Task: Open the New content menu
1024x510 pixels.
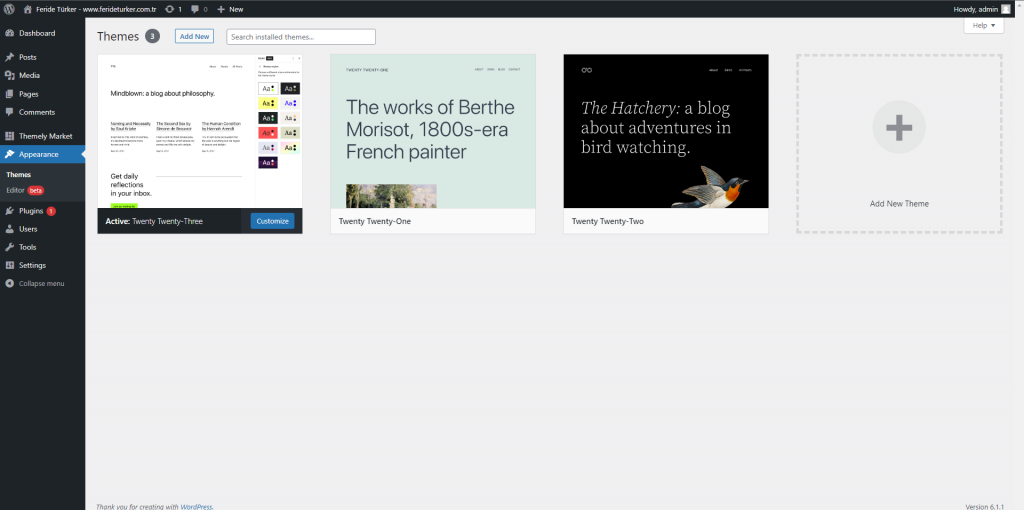Action: pos(230,9)
